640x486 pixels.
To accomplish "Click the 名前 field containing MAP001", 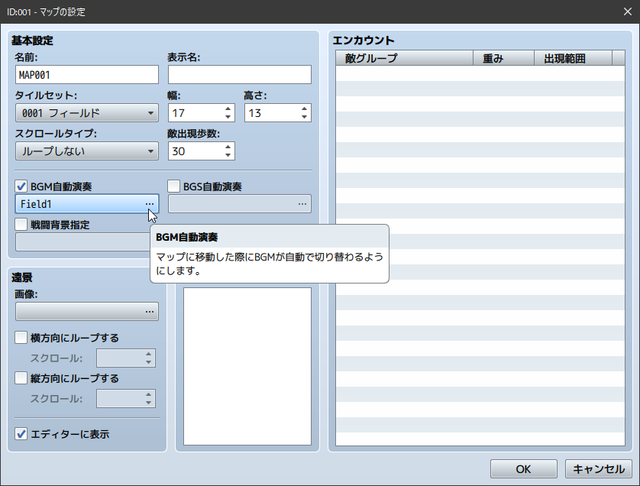I will (x=87, y=75).
